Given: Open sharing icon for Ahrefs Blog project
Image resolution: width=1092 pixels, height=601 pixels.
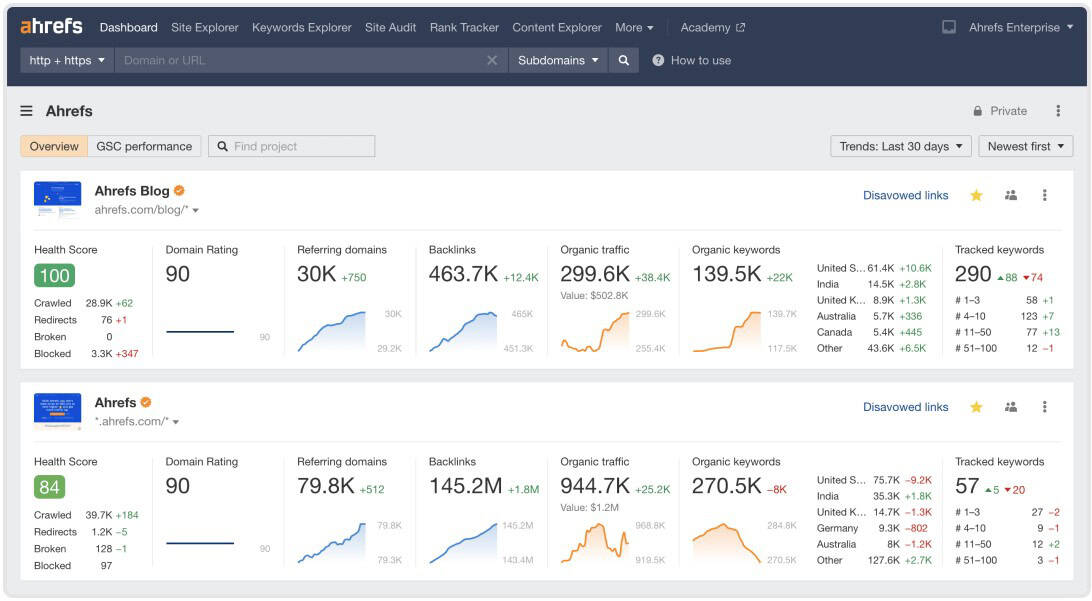Looking at the screenshot, I should 1011,195.
